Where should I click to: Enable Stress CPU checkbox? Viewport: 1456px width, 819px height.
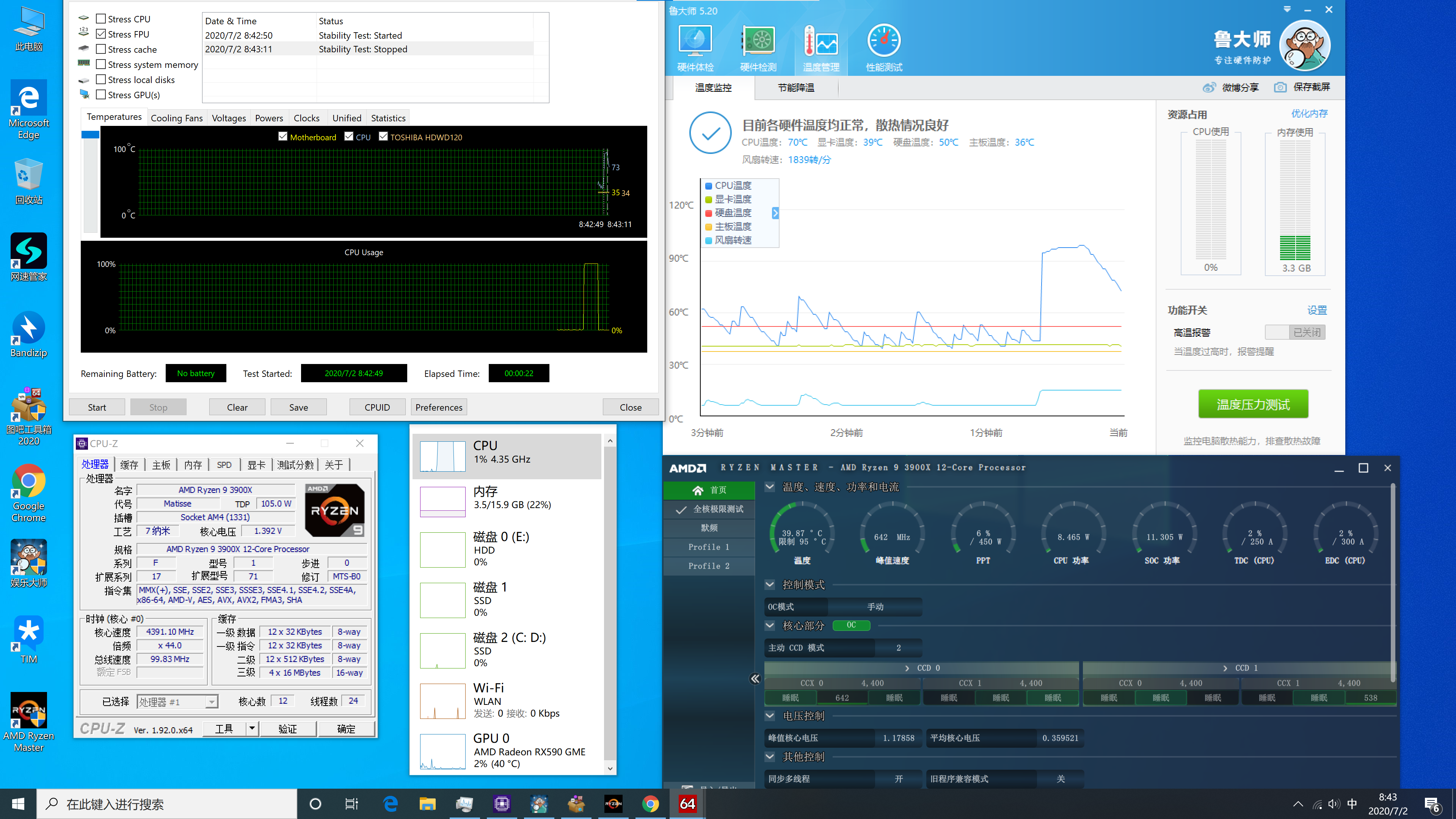tap(101, 19)
